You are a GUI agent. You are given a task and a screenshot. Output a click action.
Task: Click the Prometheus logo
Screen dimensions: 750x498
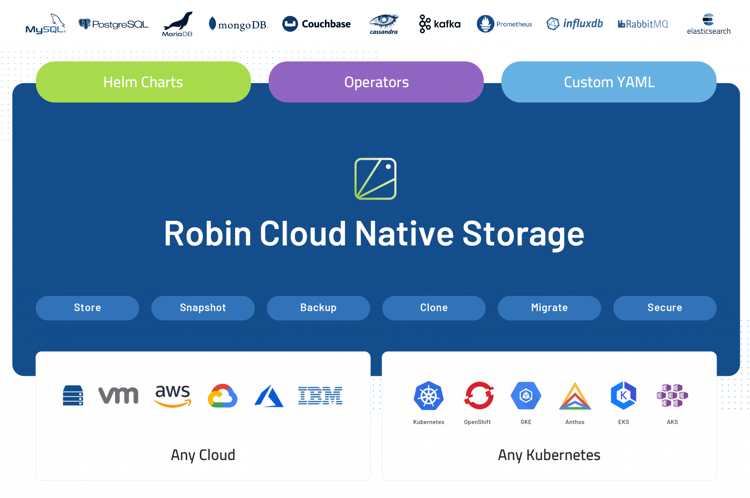(x=504, y=23)
